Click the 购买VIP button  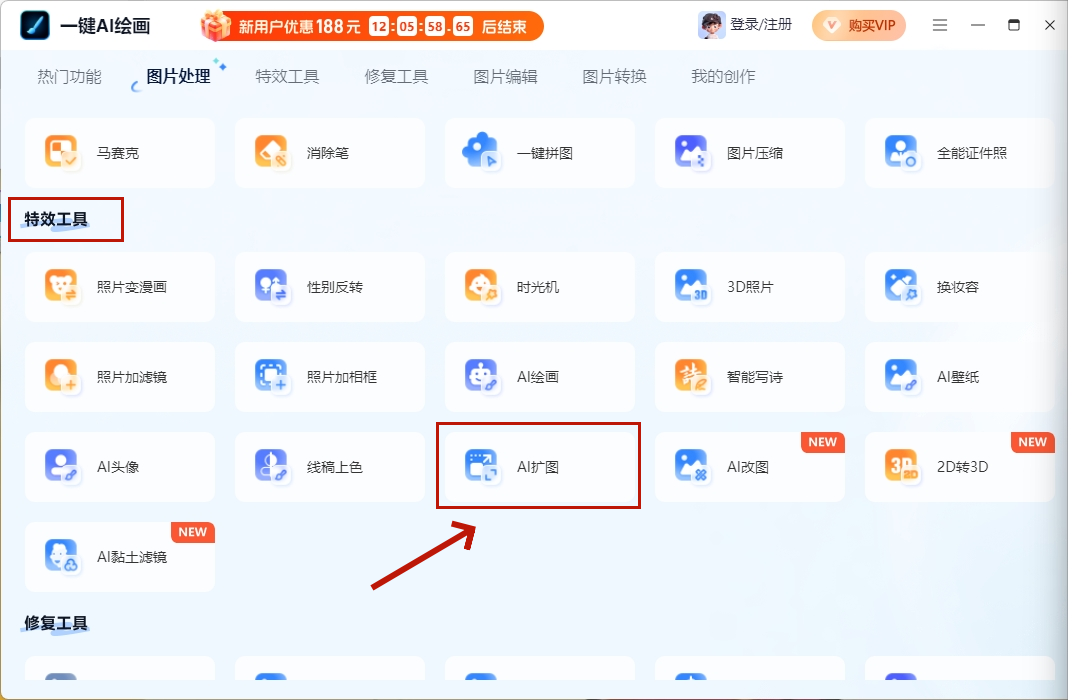[x=858, y=25]
